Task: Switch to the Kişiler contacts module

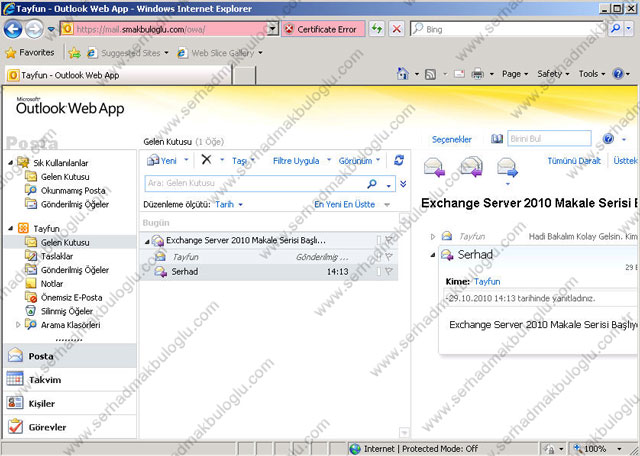Action: 70,403
